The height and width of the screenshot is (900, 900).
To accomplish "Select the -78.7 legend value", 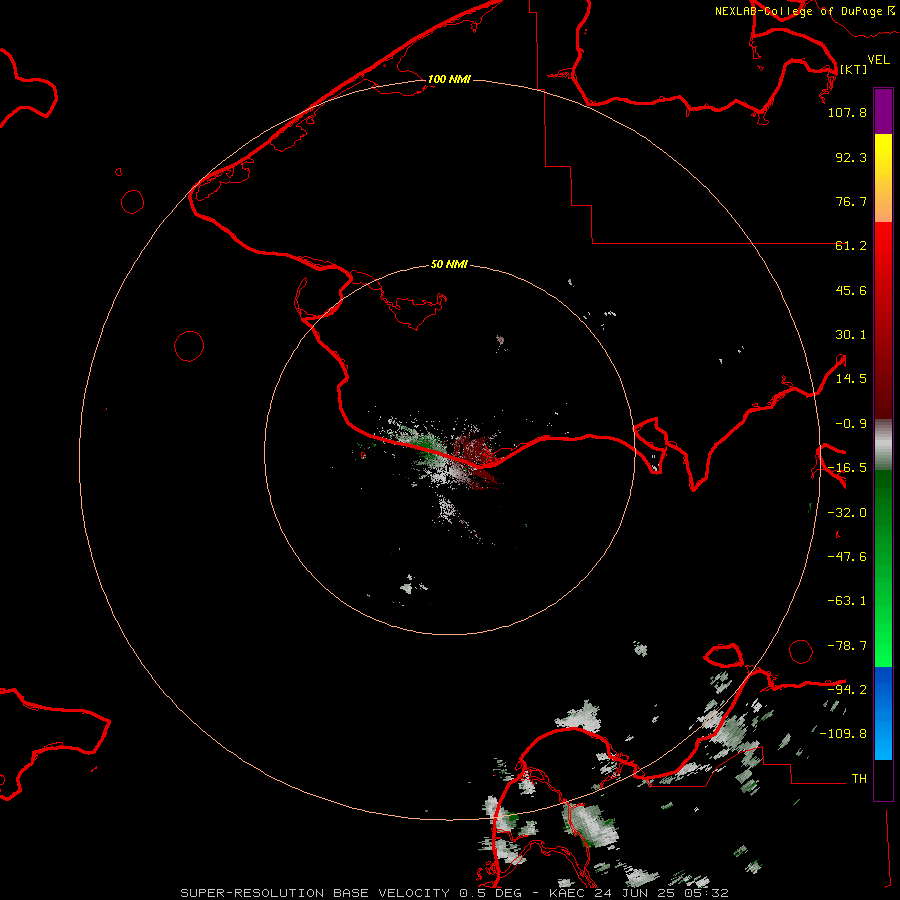I will [847, 646].
